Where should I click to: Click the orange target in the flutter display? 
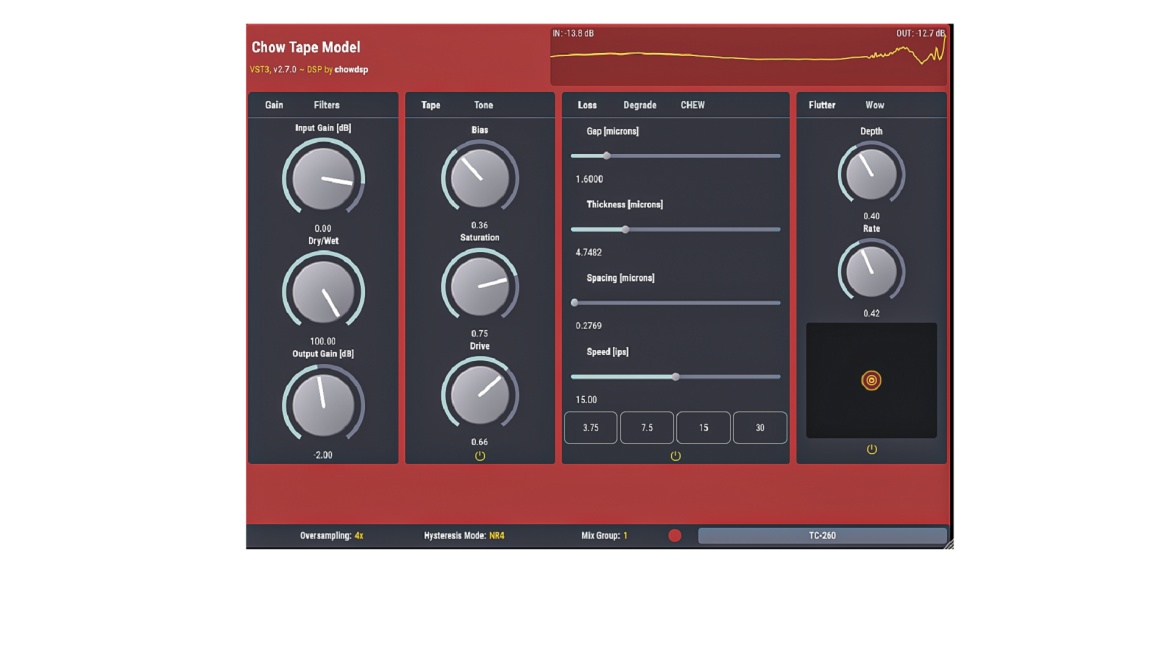click(x=871, y=380)
